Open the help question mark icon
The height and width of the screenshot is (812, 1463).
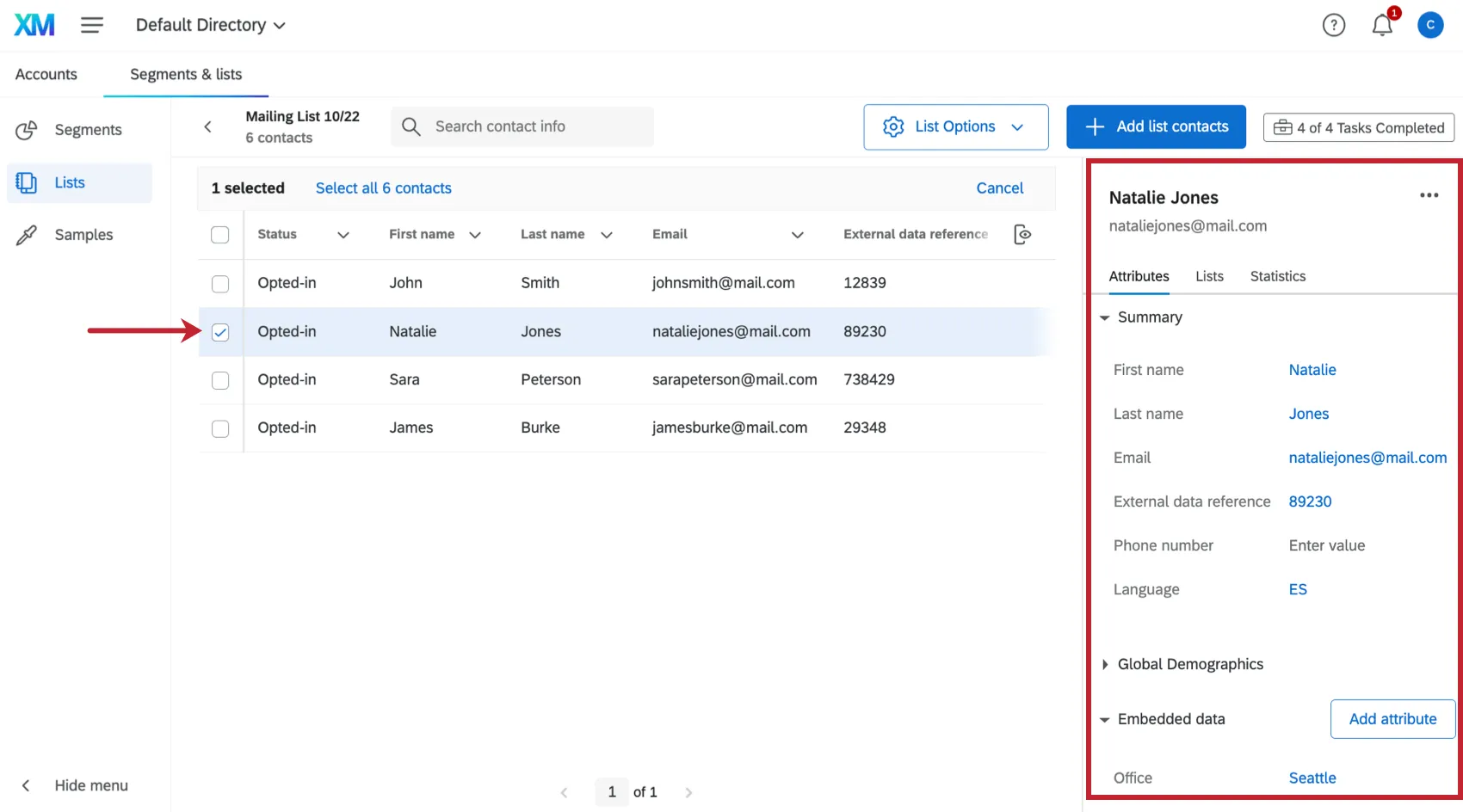(x=1333, y=26)
